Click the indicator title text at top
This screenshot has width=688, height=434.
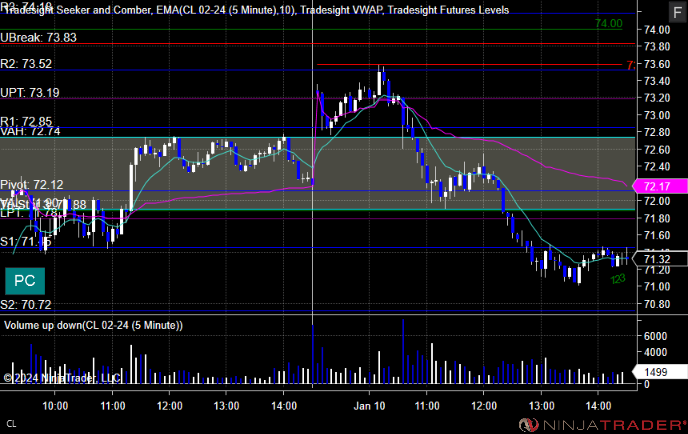pyautogui.click(x=256, y=10)
